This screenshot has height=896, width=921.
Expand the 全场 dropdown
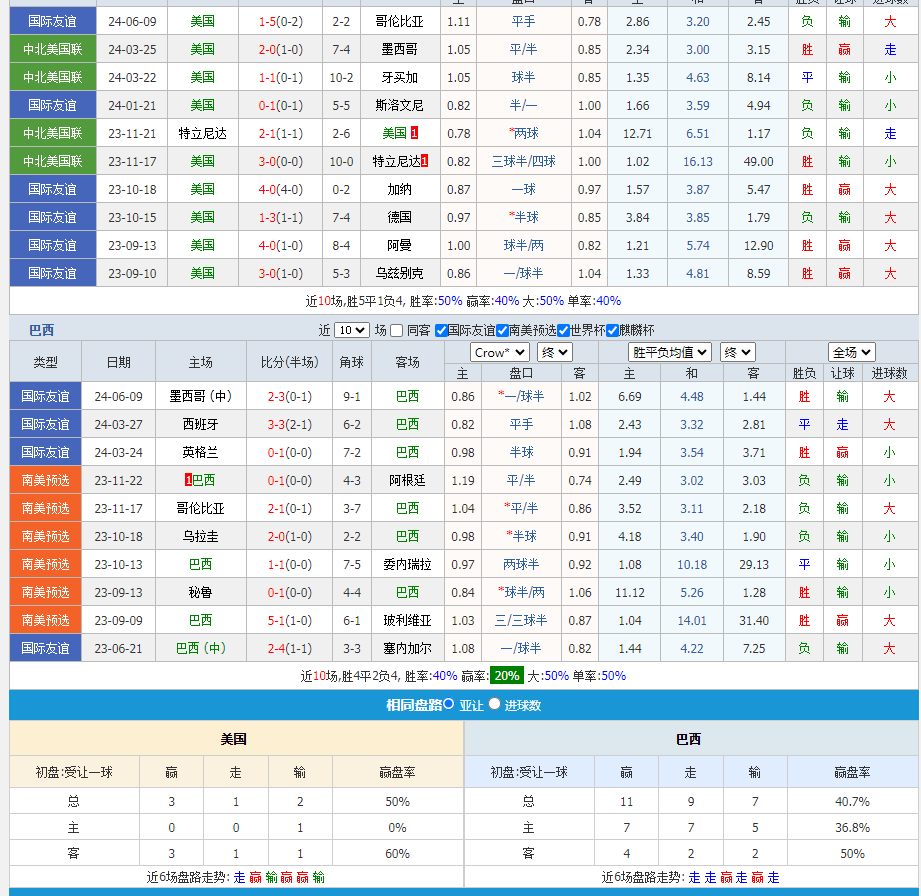[851, 352]
